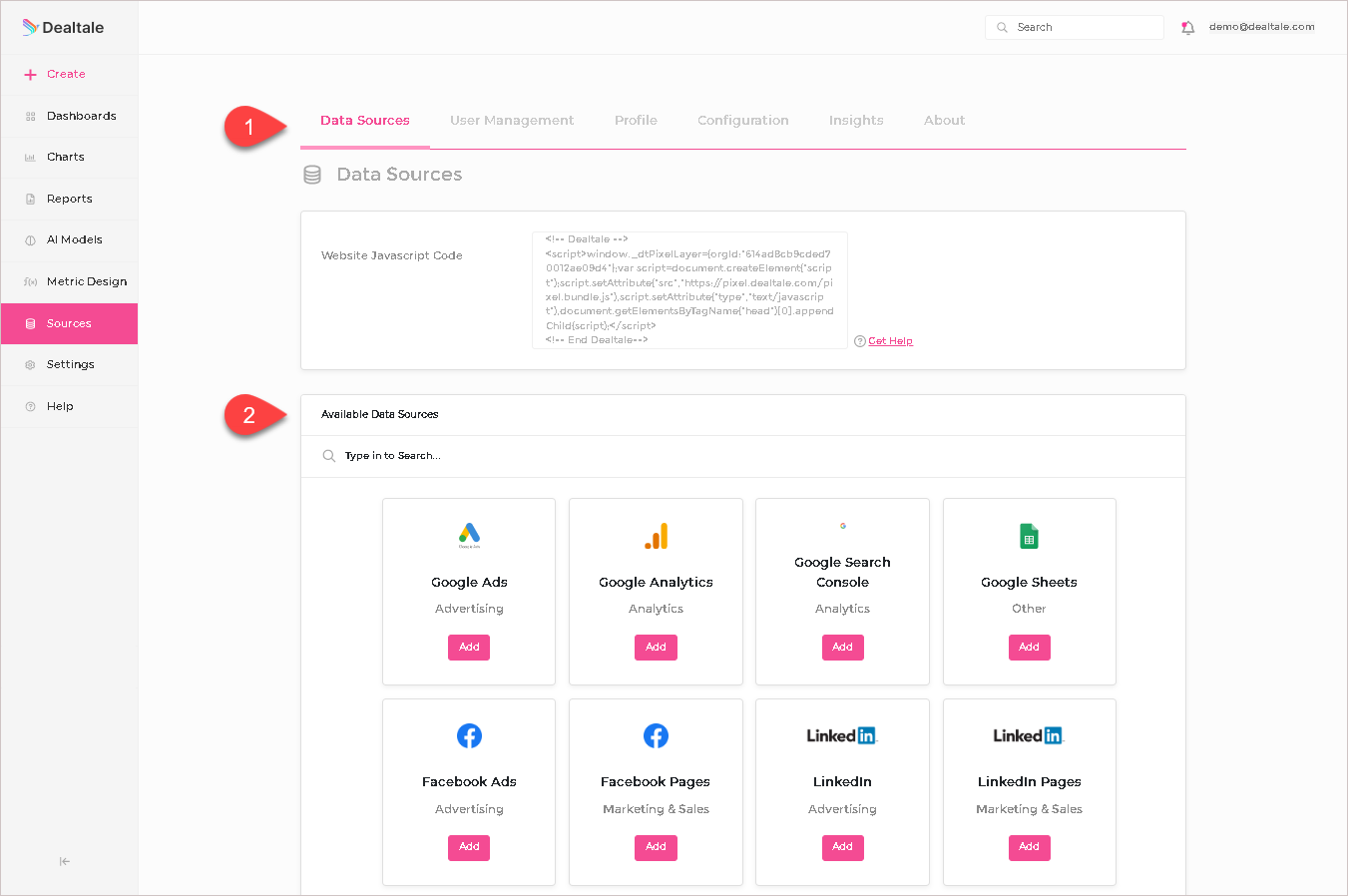Click the Help label in sidebar

[60, 407]
